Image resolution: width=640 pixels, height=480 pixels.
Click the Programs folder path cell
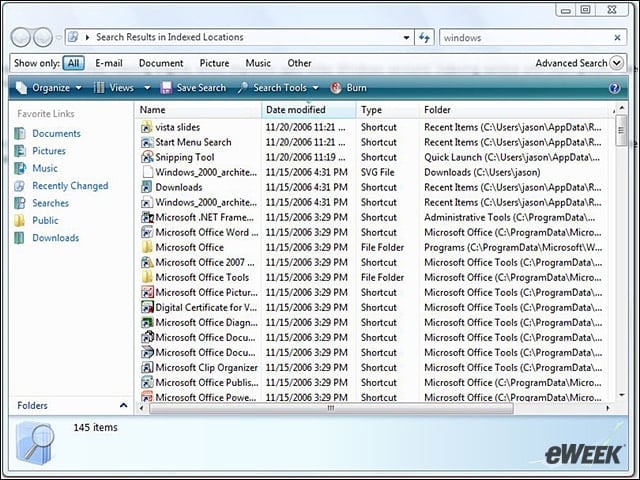(x=513, y=247)
